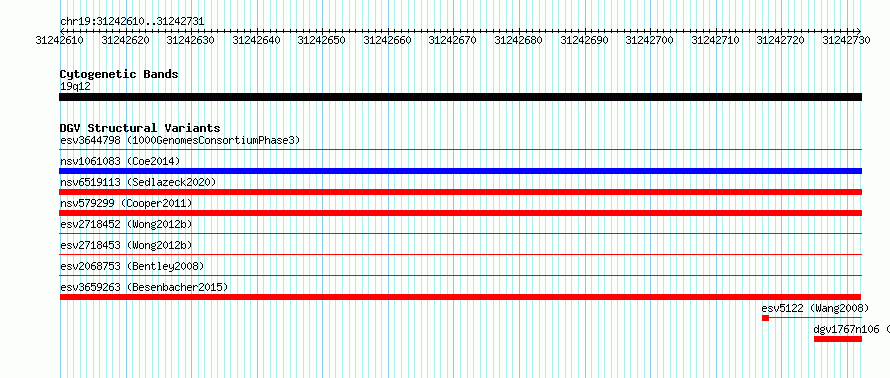Click the 31242710 ruler coordinate
The width and height of the screenshot is (890, 378).
715,40
